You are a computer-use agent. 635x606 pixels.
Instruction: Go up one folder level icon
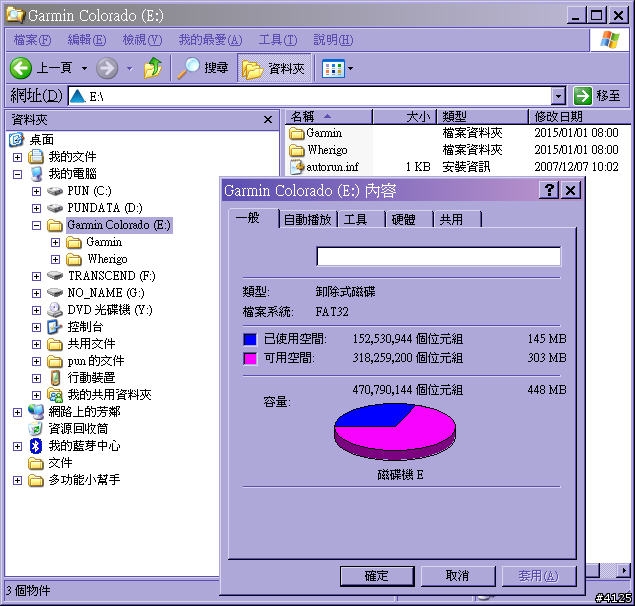(153, 68)
